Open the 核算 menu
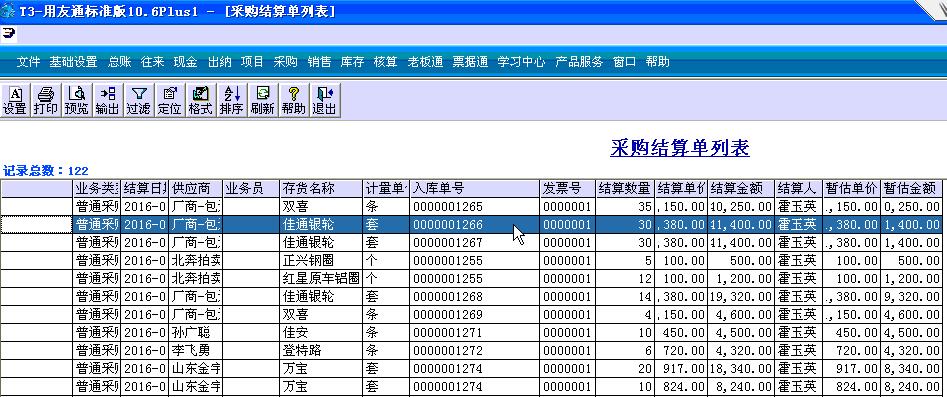 point(385,62)
